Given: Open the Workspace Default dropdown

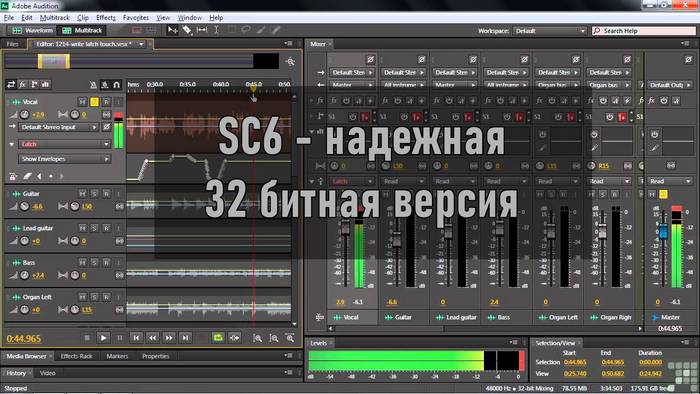Looking at the screenshot, I should coord(549,31).
